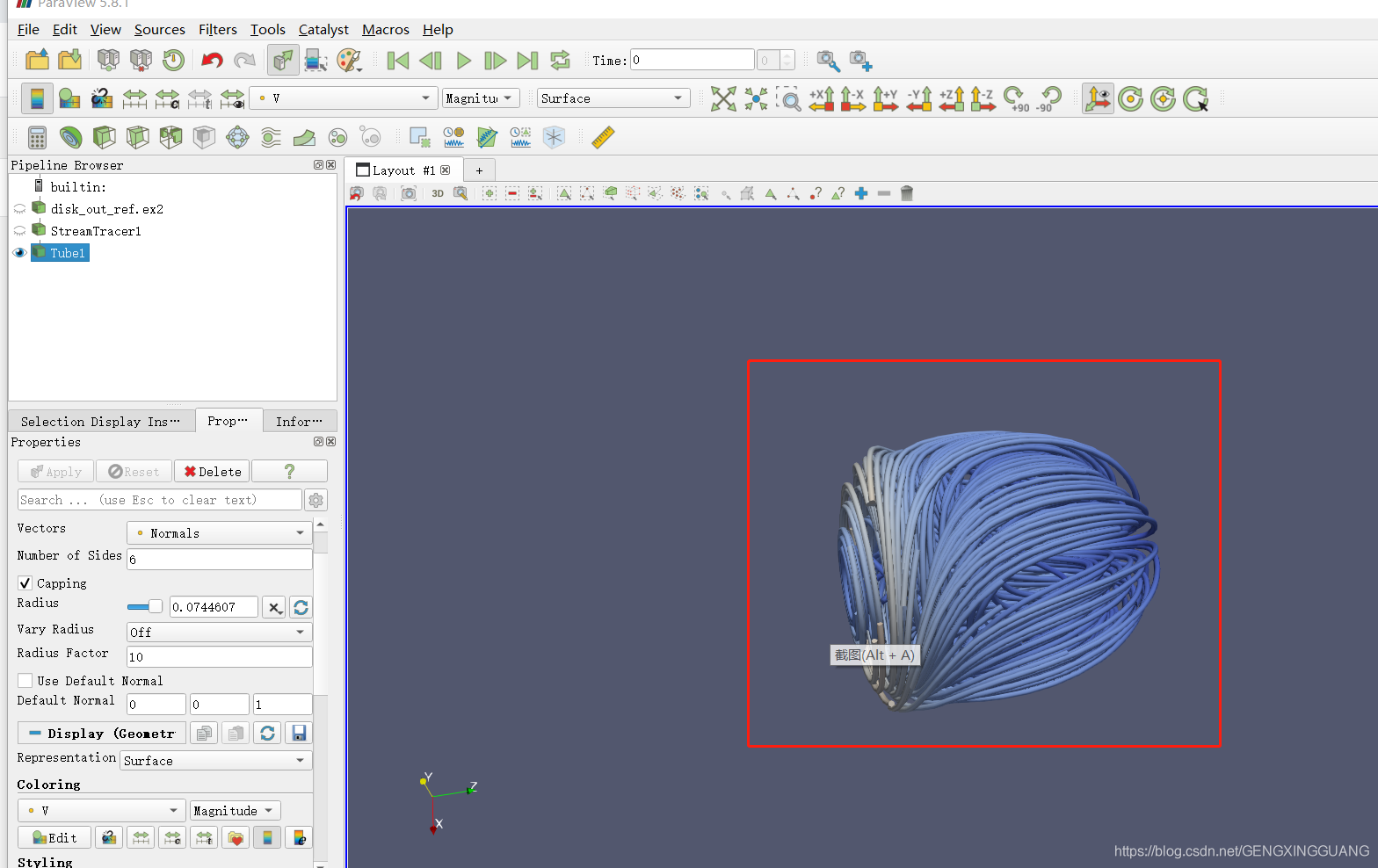Image resolution: width=1378 pixels, height=868 pixels.
Task: Open the Filters menu
Action: [x=217, y=30]
